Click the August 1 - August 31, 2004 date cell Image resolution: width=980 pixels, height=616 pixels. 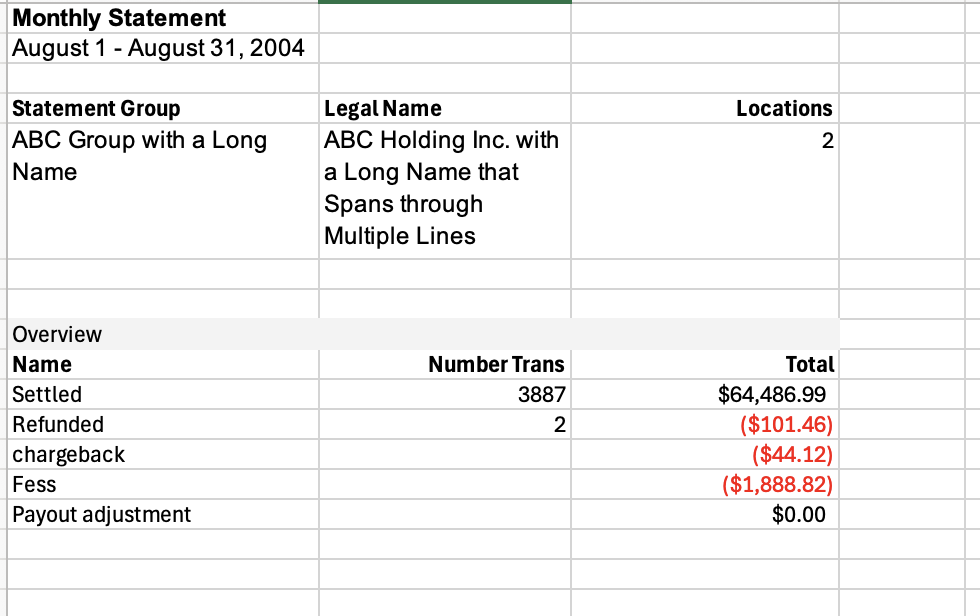(x=158, y=47)
